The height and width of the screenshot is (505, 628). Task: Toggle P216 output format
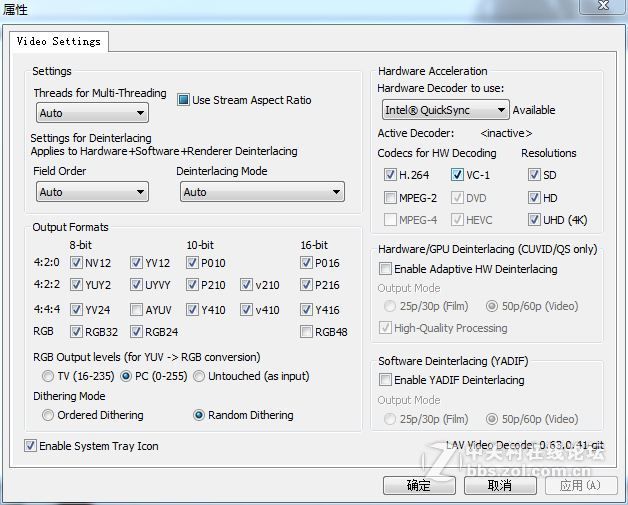[x=306, y=285]
